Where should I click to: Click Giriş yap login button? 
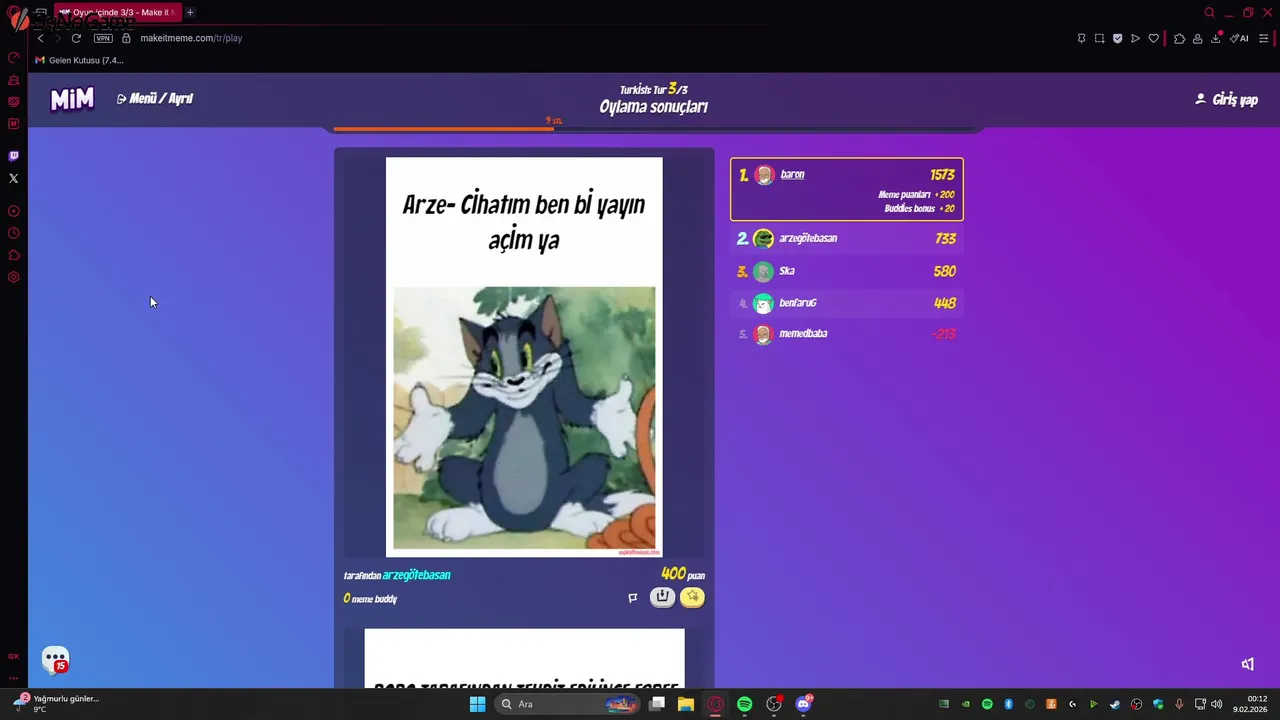(1227, 99)
